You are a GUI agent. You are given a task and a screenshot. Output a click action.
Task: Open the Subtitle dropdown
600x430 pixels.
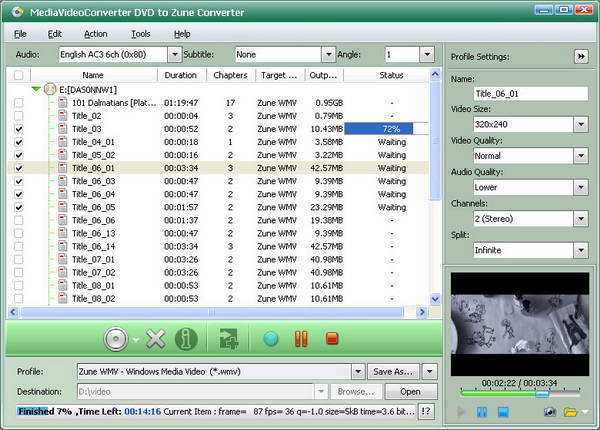328,54
